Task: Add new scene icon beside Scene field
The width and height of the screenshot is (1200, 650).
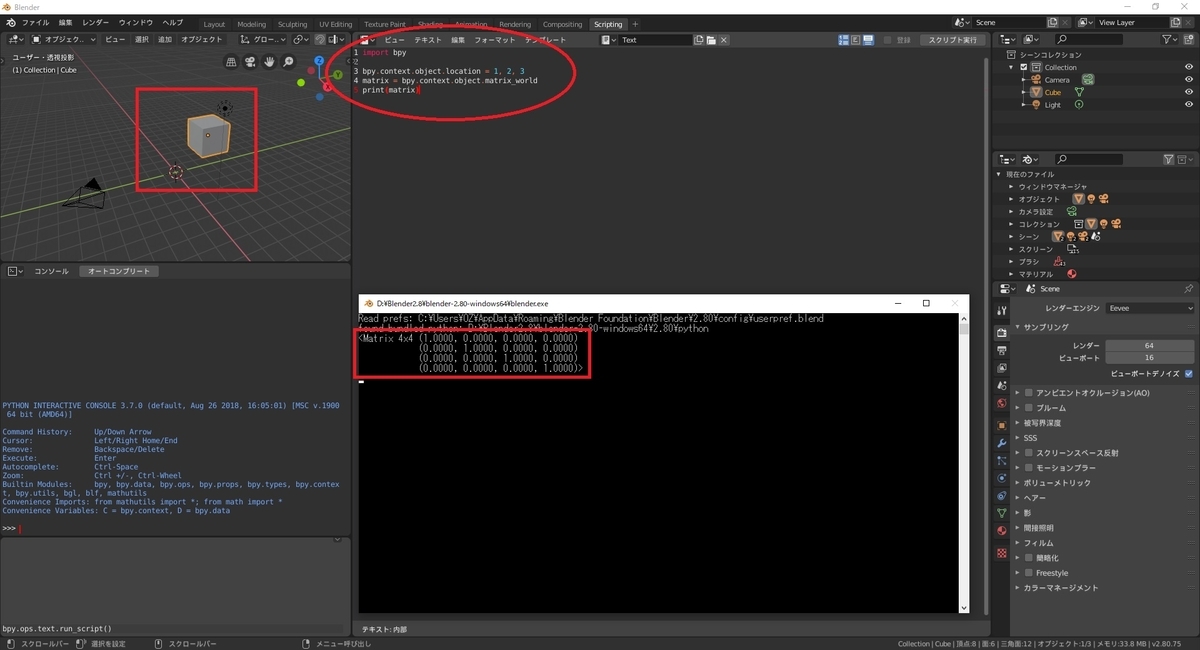Action: [x=1053, y=22]
